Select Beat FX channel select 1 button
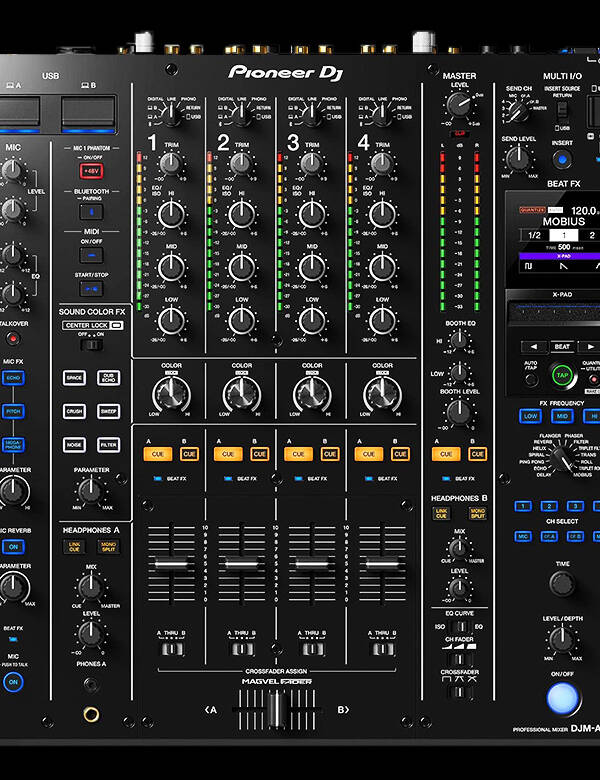The height and width of the screenshot is (780, 600). pyautogui.click(x=522, y=506)
